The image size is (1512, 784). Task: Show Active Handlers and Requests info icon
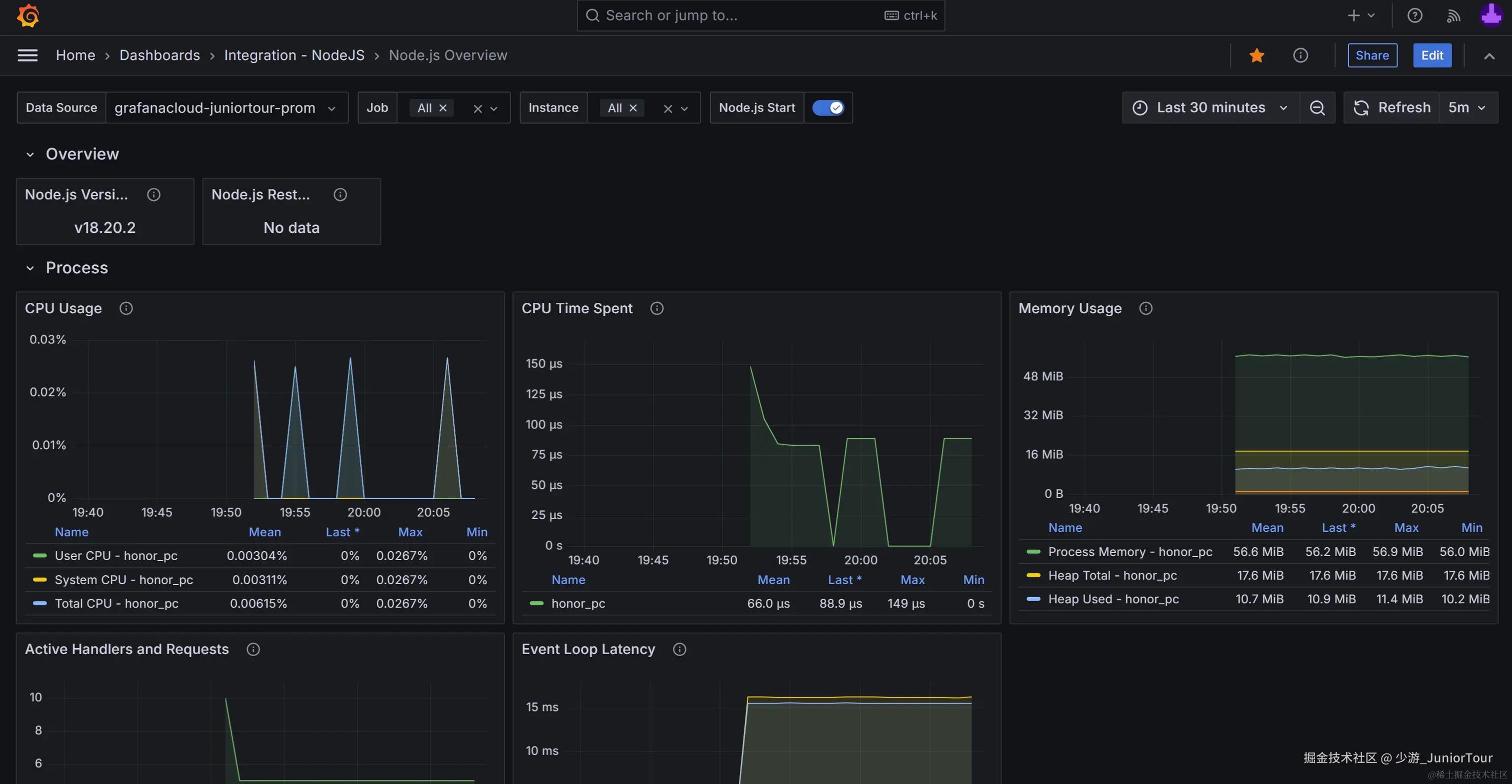pos(253,649)
